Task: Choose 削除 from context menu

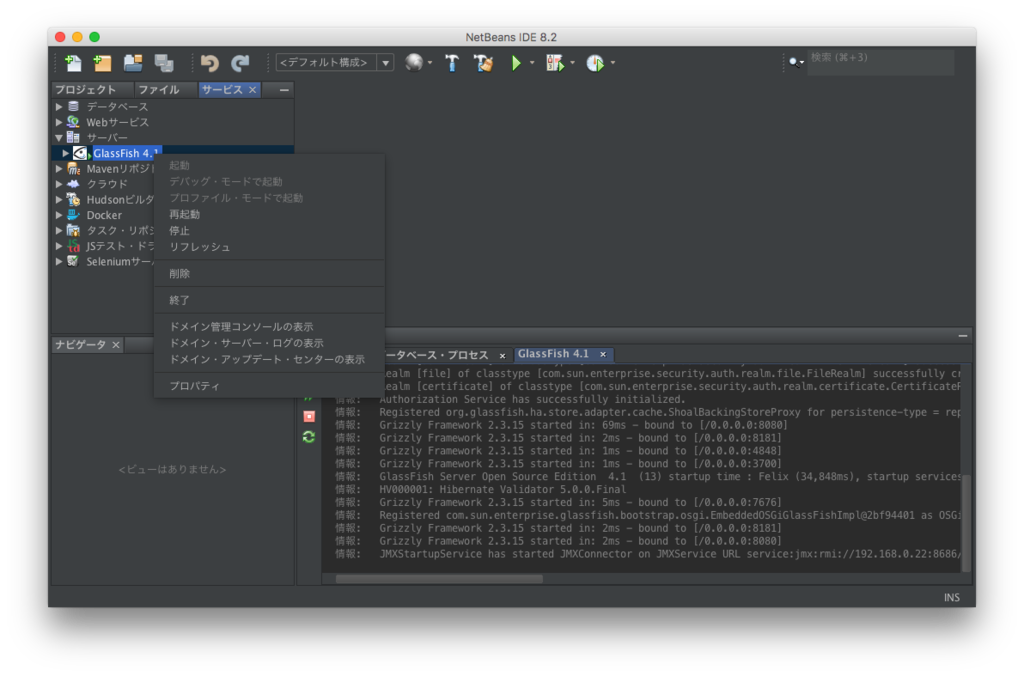Action: pyautogui.click(x=269, y=274)
